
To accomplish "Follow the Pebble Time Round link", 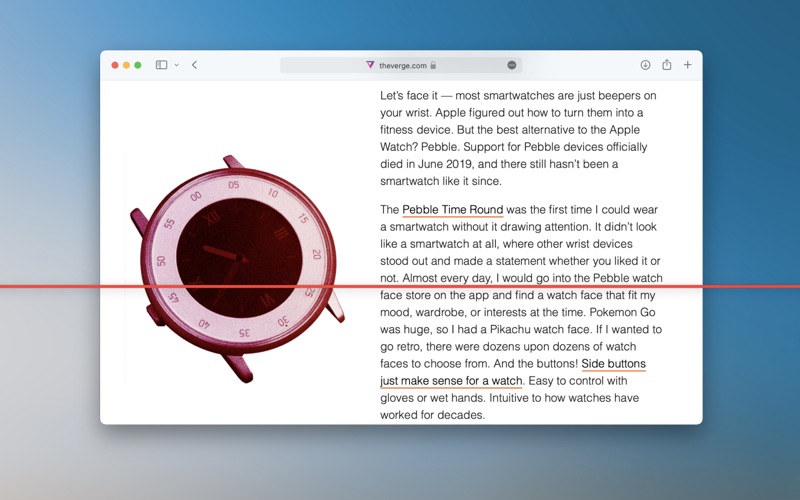I will pos(453,210).
